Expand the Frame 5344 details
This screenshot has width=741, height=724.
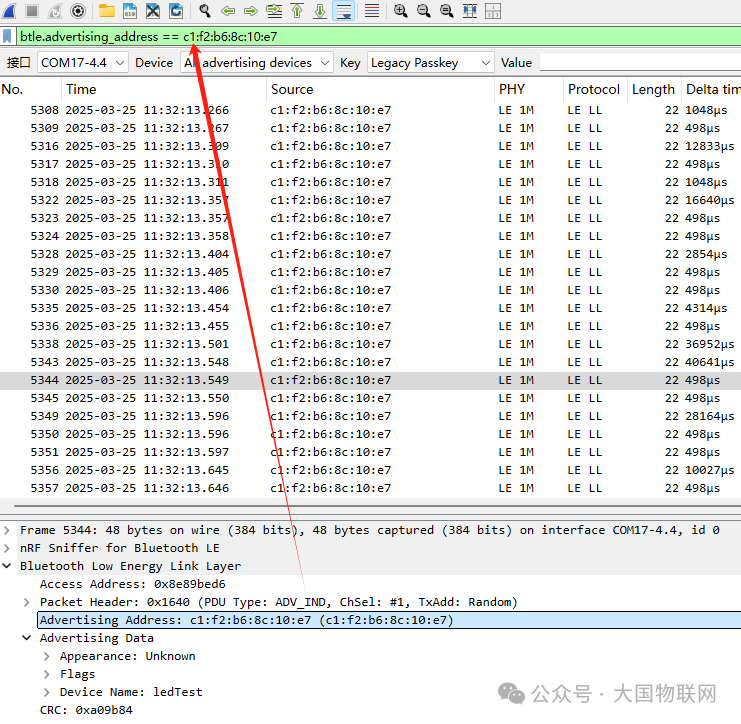pos(7,530)
